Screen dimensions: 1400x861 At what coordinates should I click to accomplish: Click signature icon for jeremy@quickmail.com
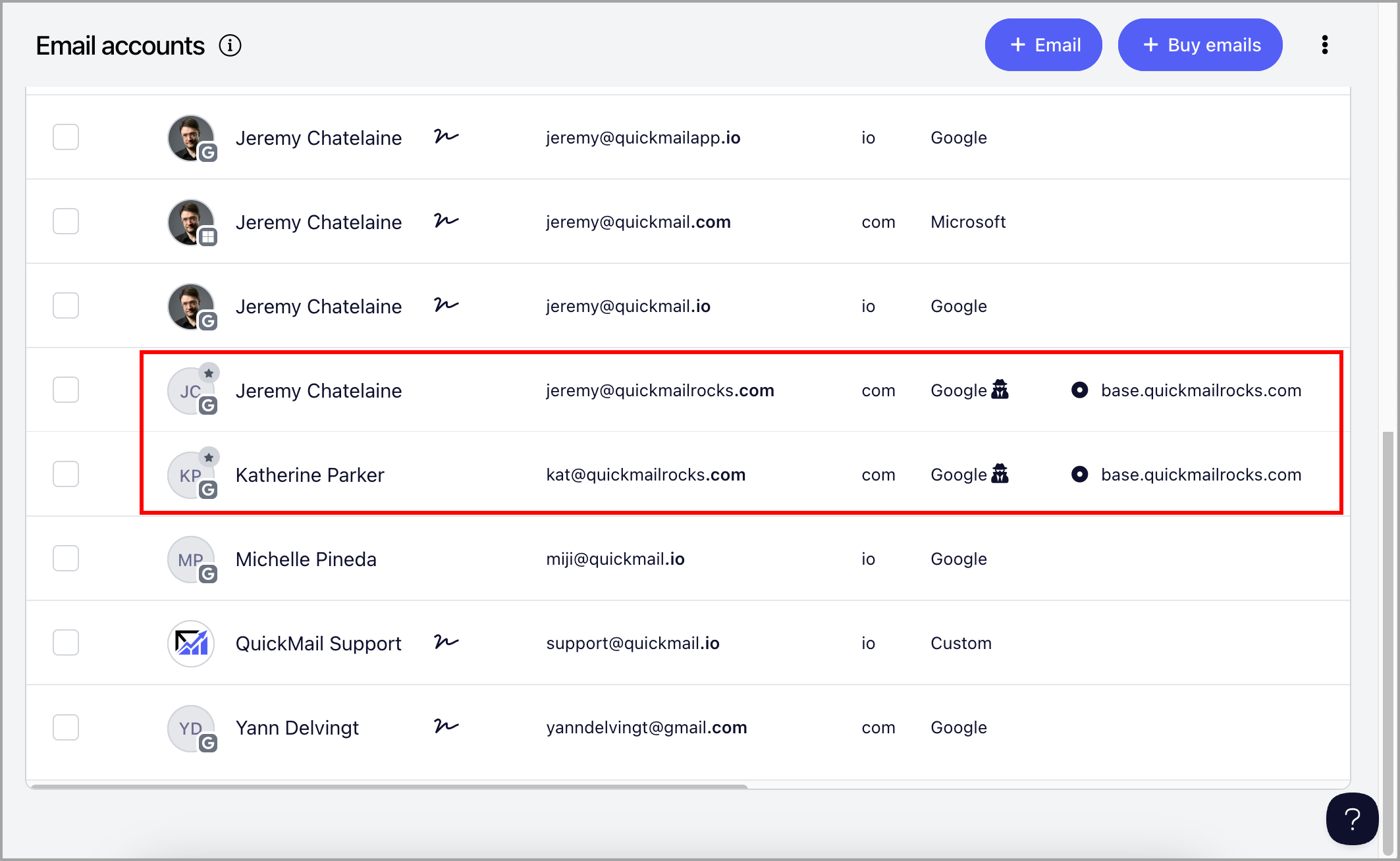tap(446, 221)
